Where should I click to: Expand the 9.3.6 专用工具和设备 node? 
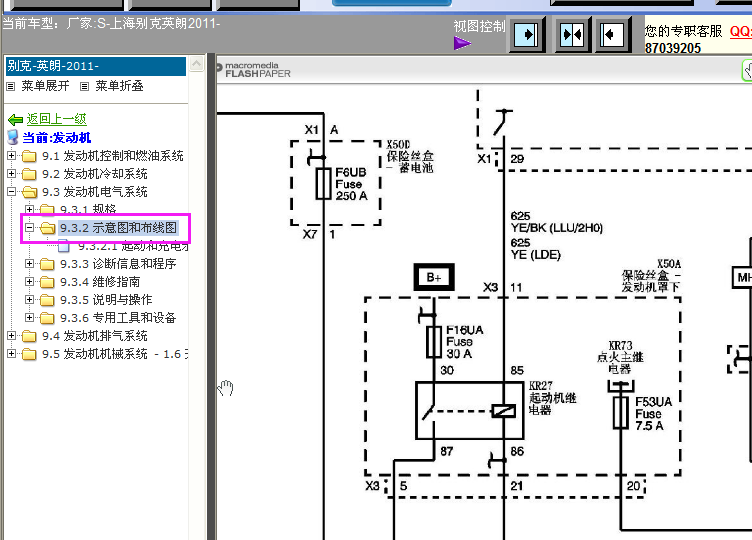[30, 317]
